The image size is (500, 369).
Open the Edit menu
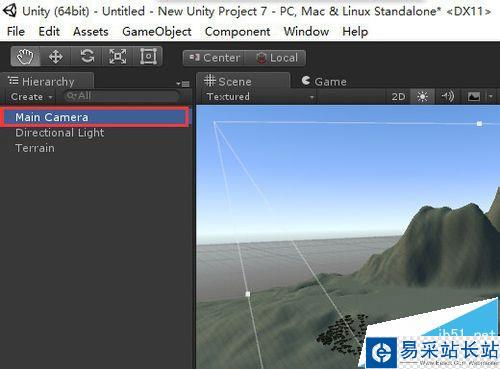pyautogui.click(x=49, y=31)
